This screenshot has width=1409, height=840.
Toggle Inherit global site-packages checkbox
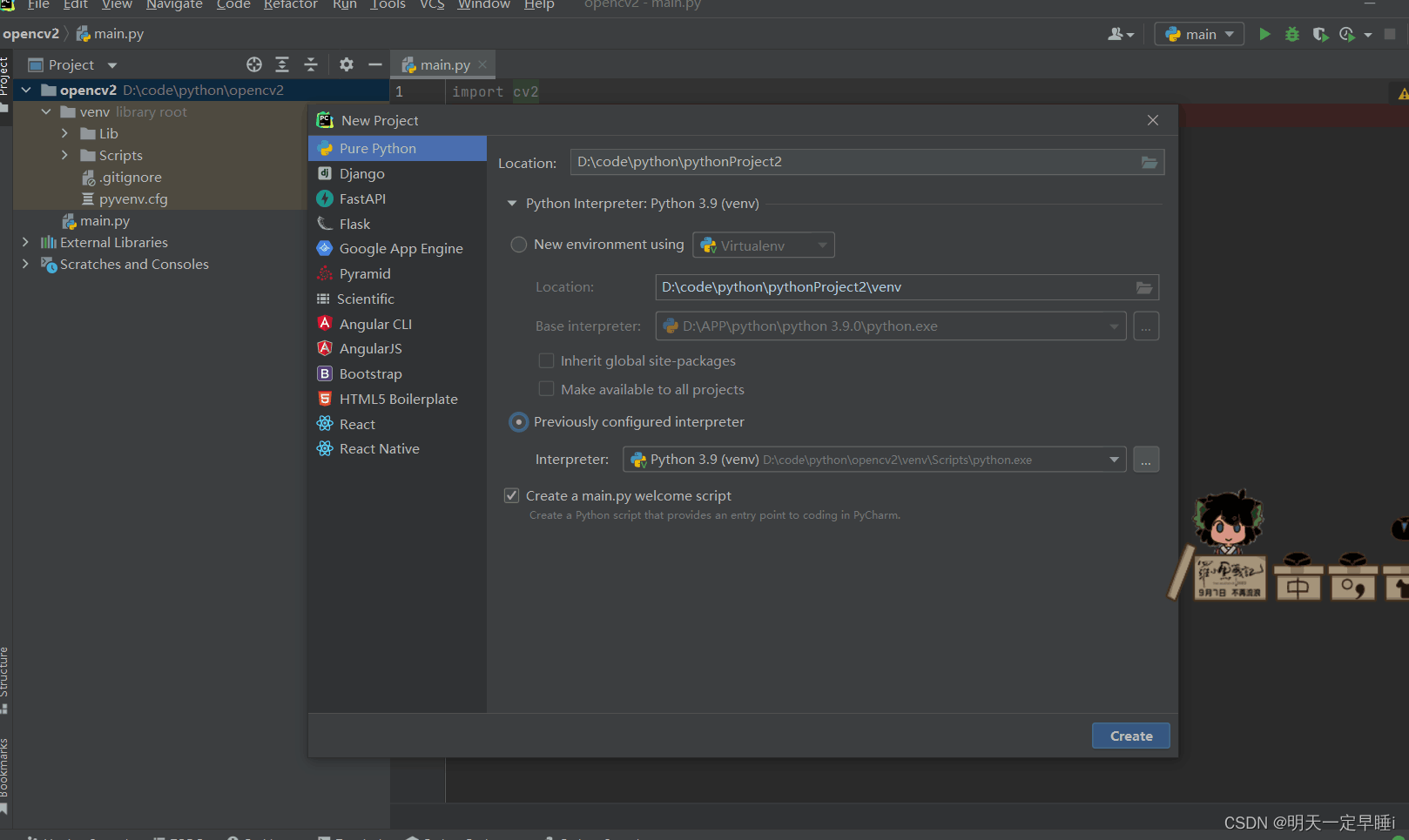(546, 360)
